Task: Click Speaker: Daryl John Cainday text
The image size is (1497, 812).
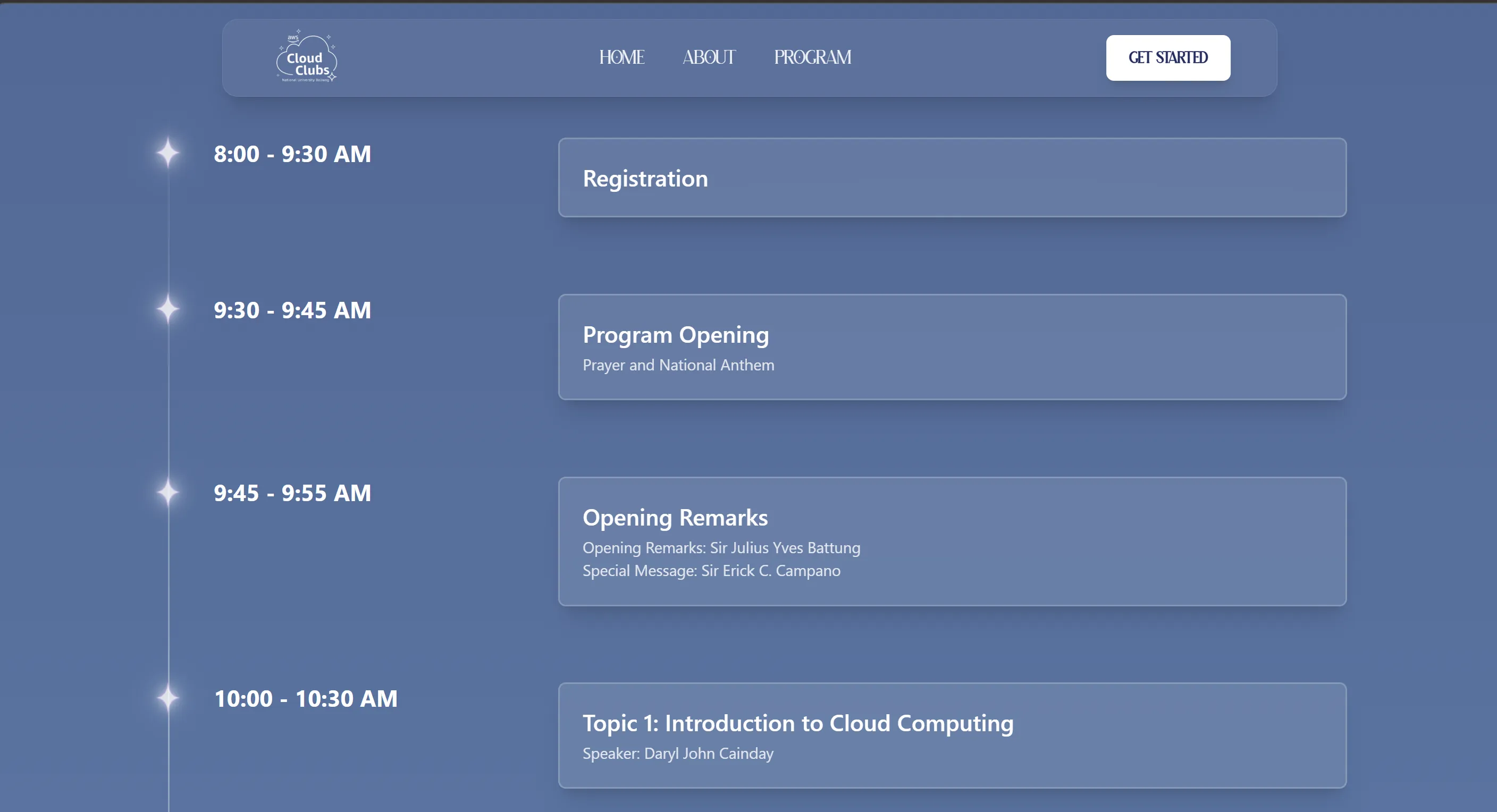Action: 678,754
